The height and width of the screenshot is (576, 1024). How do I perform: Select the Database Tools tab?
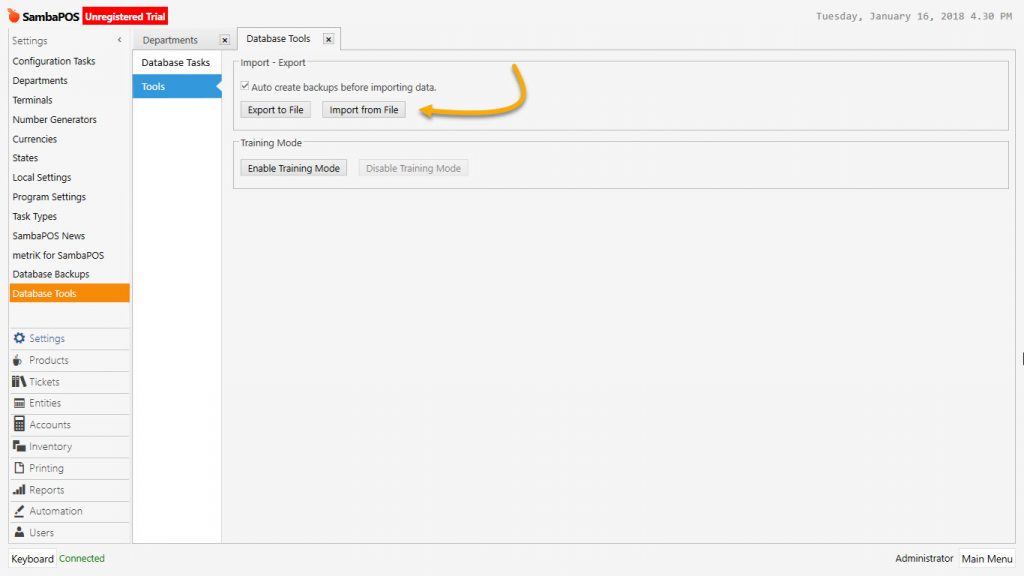pyautogui.click(x=278, y=39)
